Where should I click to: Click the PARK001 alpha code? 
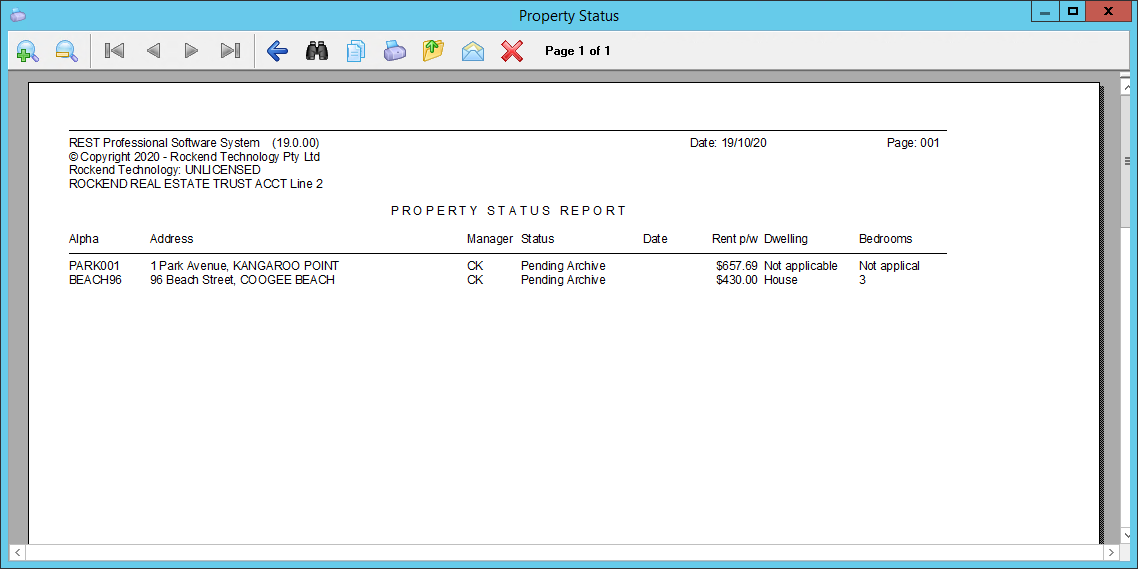coord(94,266)
